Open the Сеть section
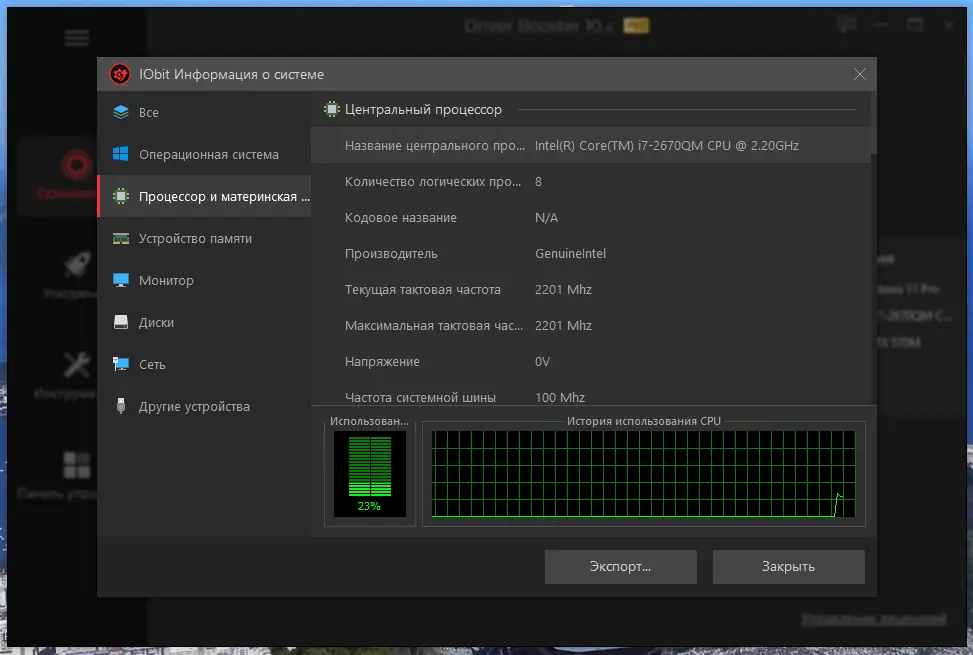This screenshot has height=655, width=973. point(204,365)
